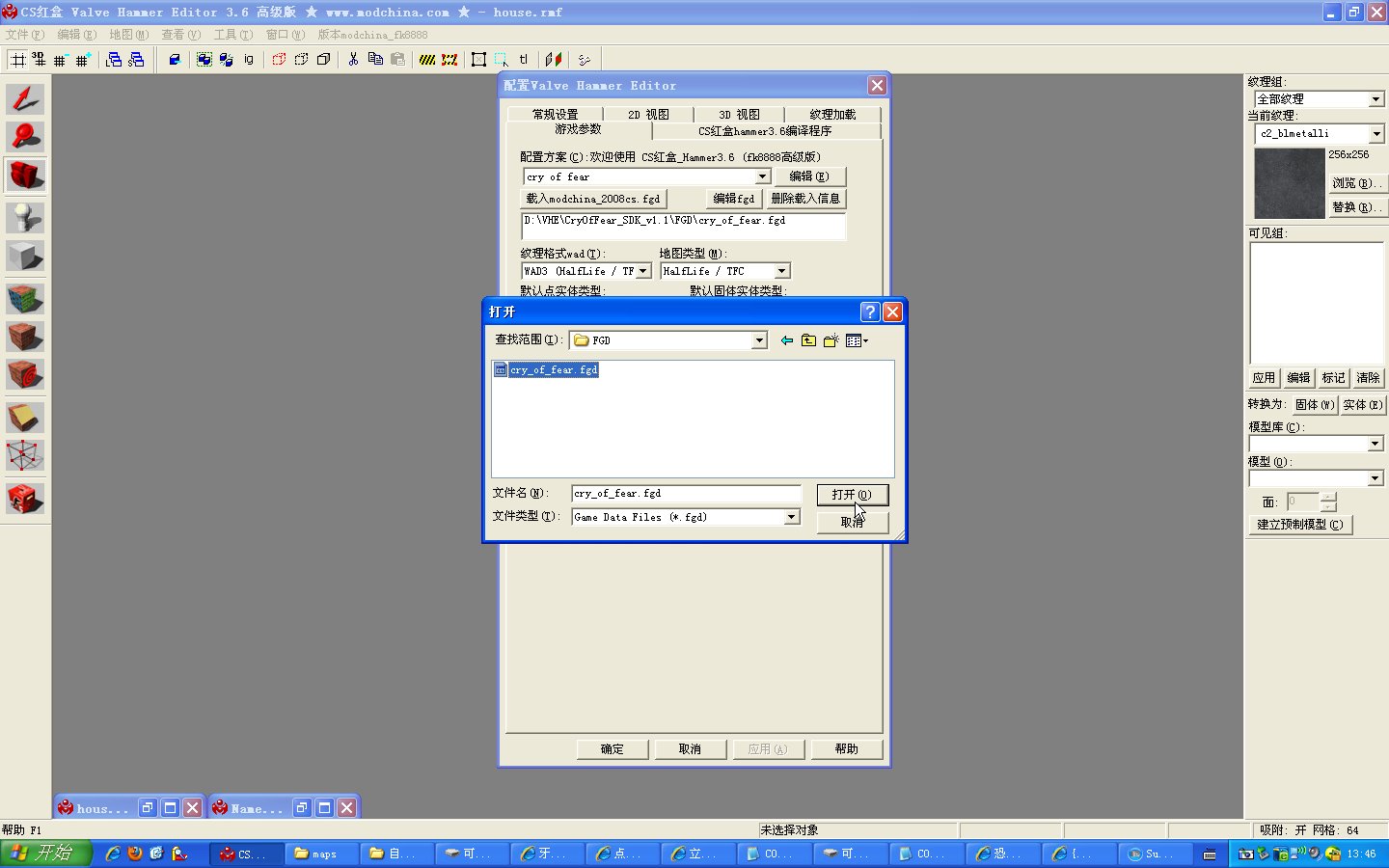Select the Path tool red cube
The width and height of the screenshot is (1389, 868).
(25, 499)
